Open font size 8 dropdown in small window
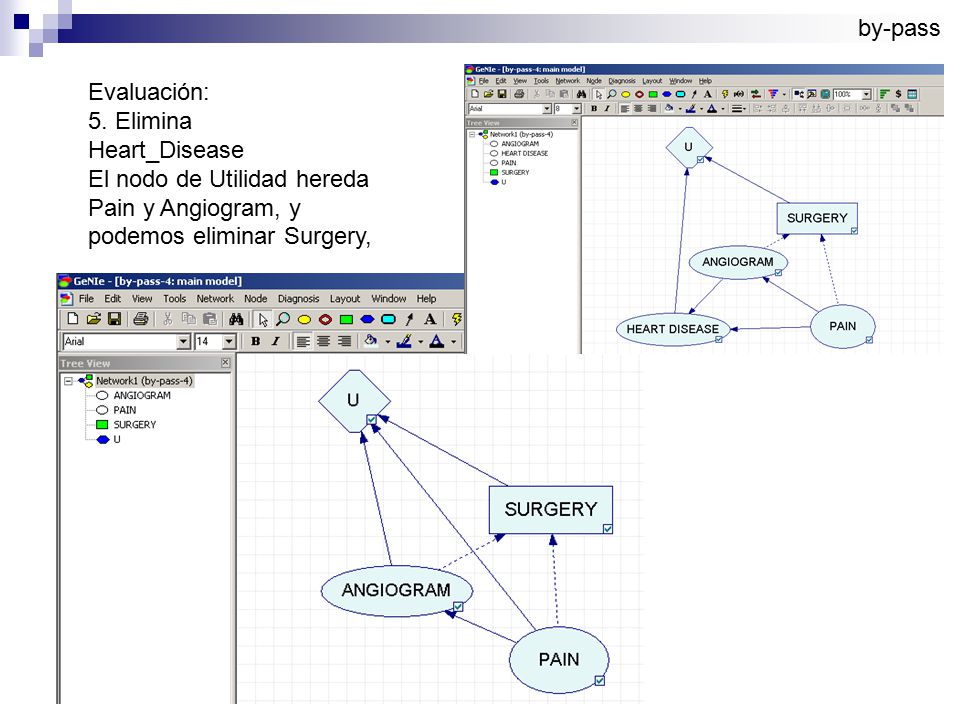The image size is (960, 720). [576, 108]
